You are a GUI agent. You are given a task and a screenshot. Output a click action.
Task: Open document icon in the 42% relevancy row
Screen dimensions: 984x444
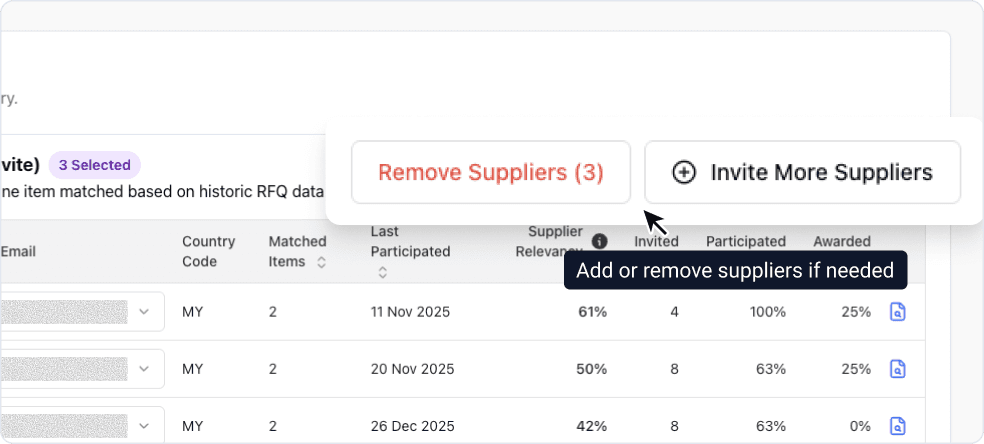coord(897,426)
